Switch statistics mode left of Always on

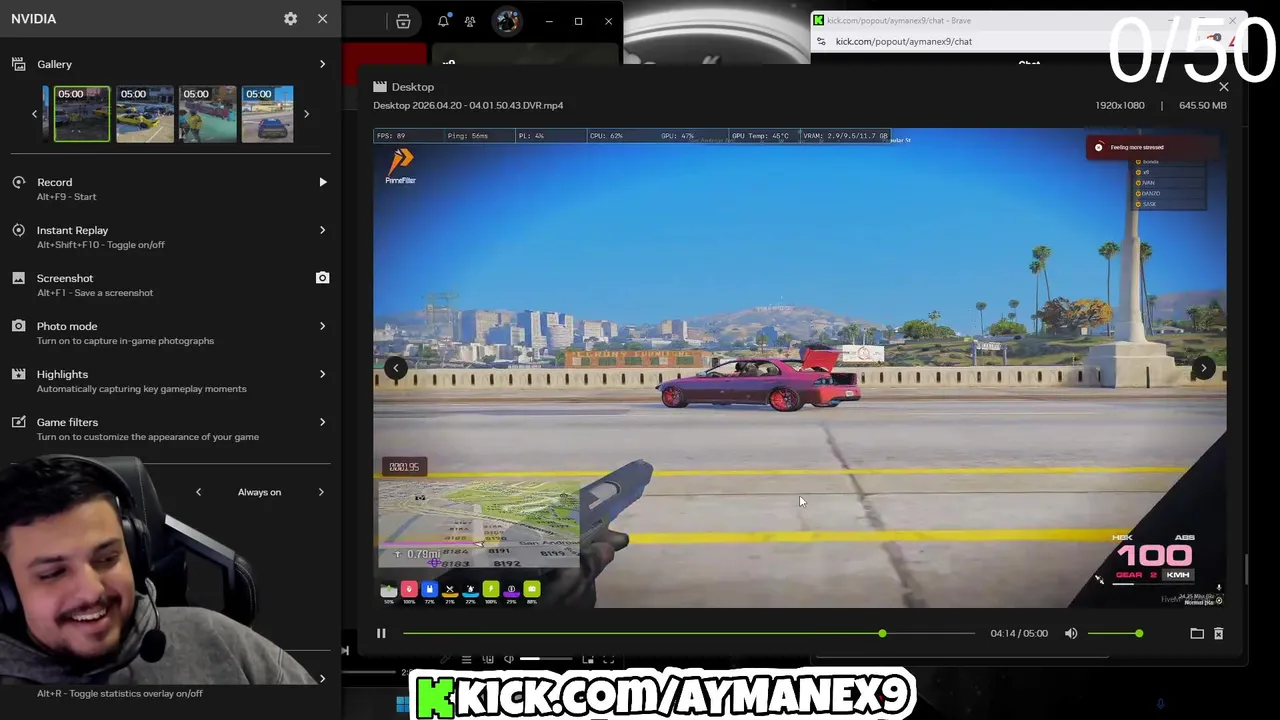coord(198,492)
